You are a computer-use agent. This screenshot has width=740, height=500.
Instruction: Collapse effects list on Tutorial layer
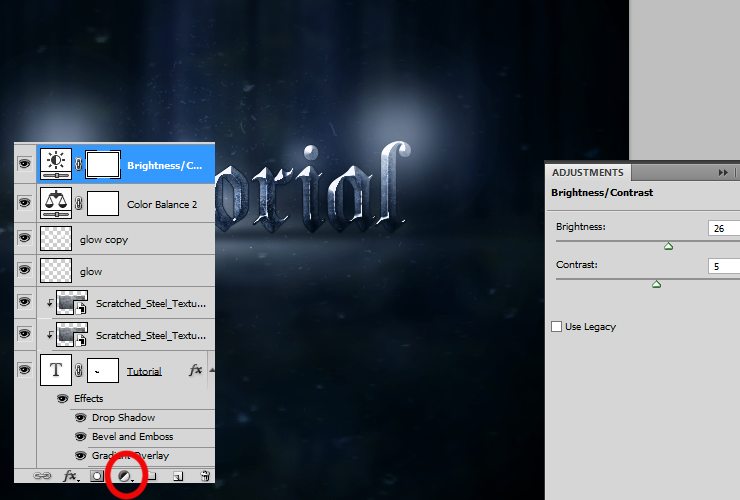point(211,370)
